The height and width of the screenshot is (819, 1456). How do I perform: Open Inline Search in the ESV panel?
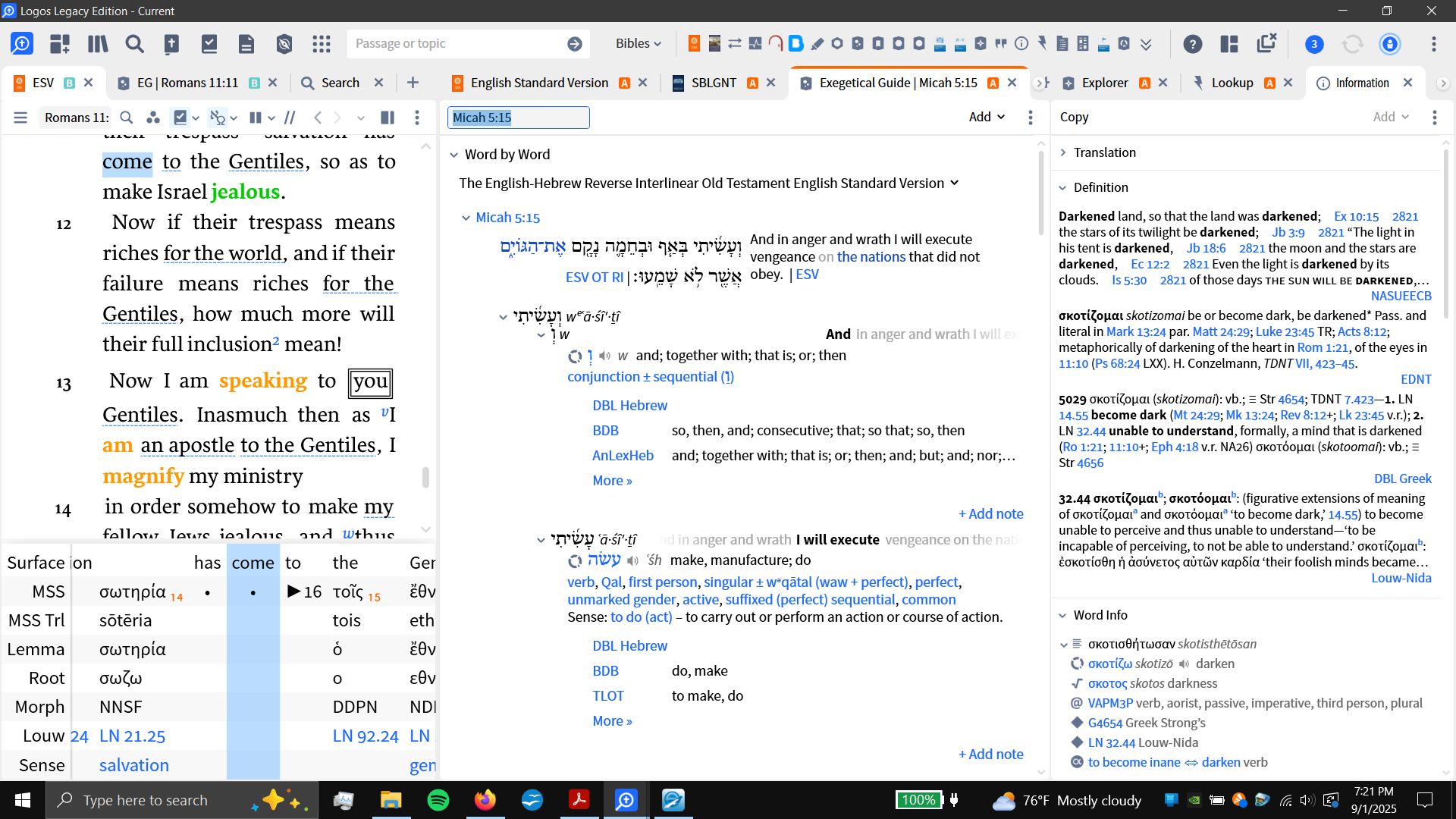pos(127,118)
